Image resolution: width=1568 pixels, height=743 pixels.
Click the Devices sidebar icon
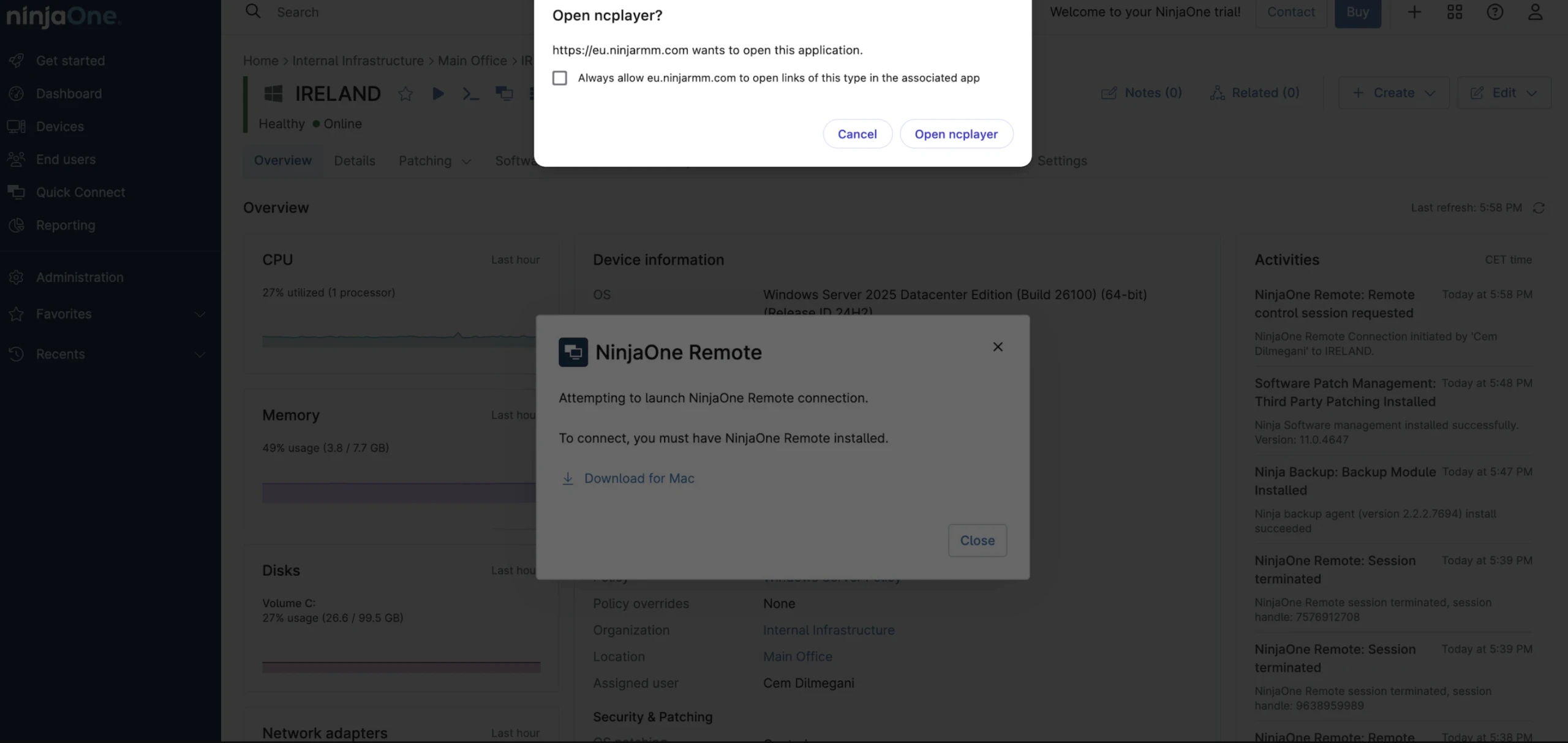pos(17,126)
